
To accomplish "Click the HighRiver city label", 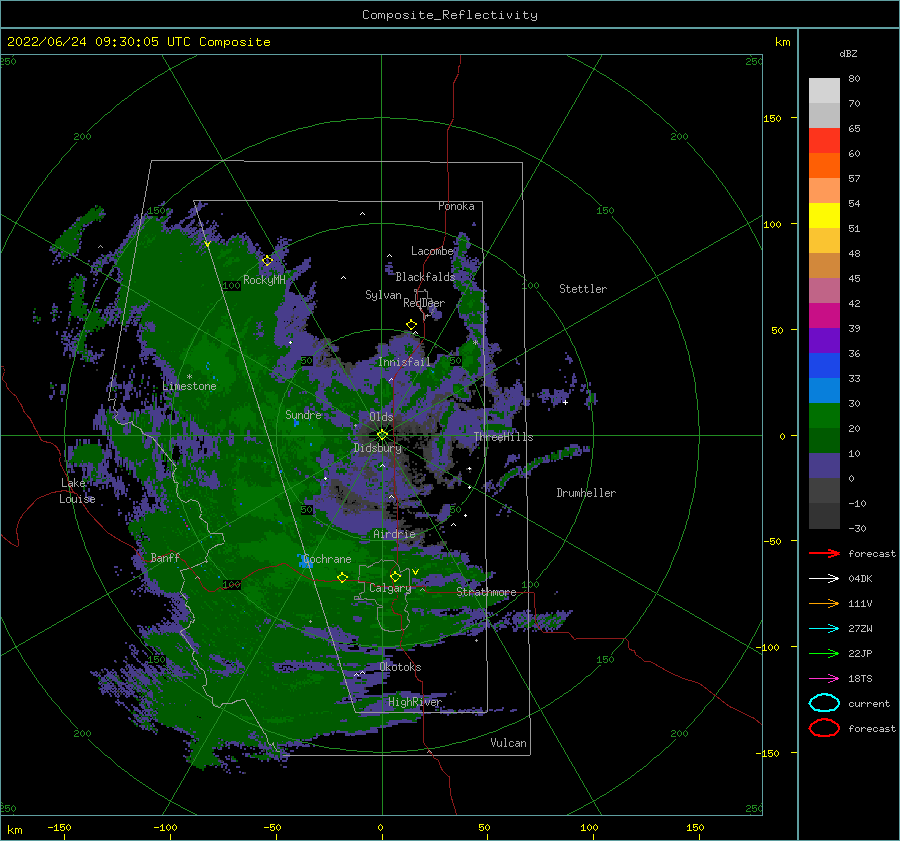I will click(414, 702).
